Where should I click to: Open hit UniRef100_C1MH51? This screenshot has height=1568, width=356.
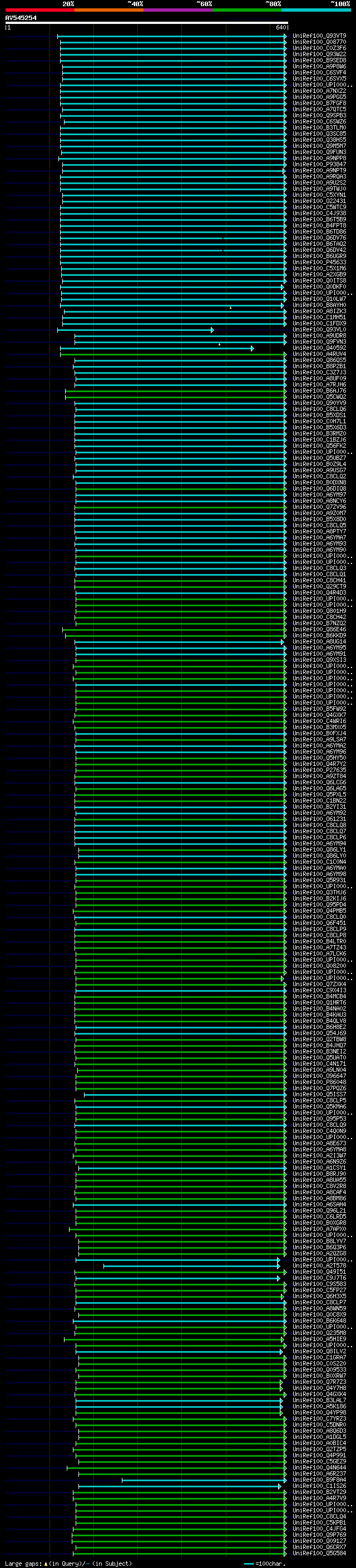click(319, 317)
